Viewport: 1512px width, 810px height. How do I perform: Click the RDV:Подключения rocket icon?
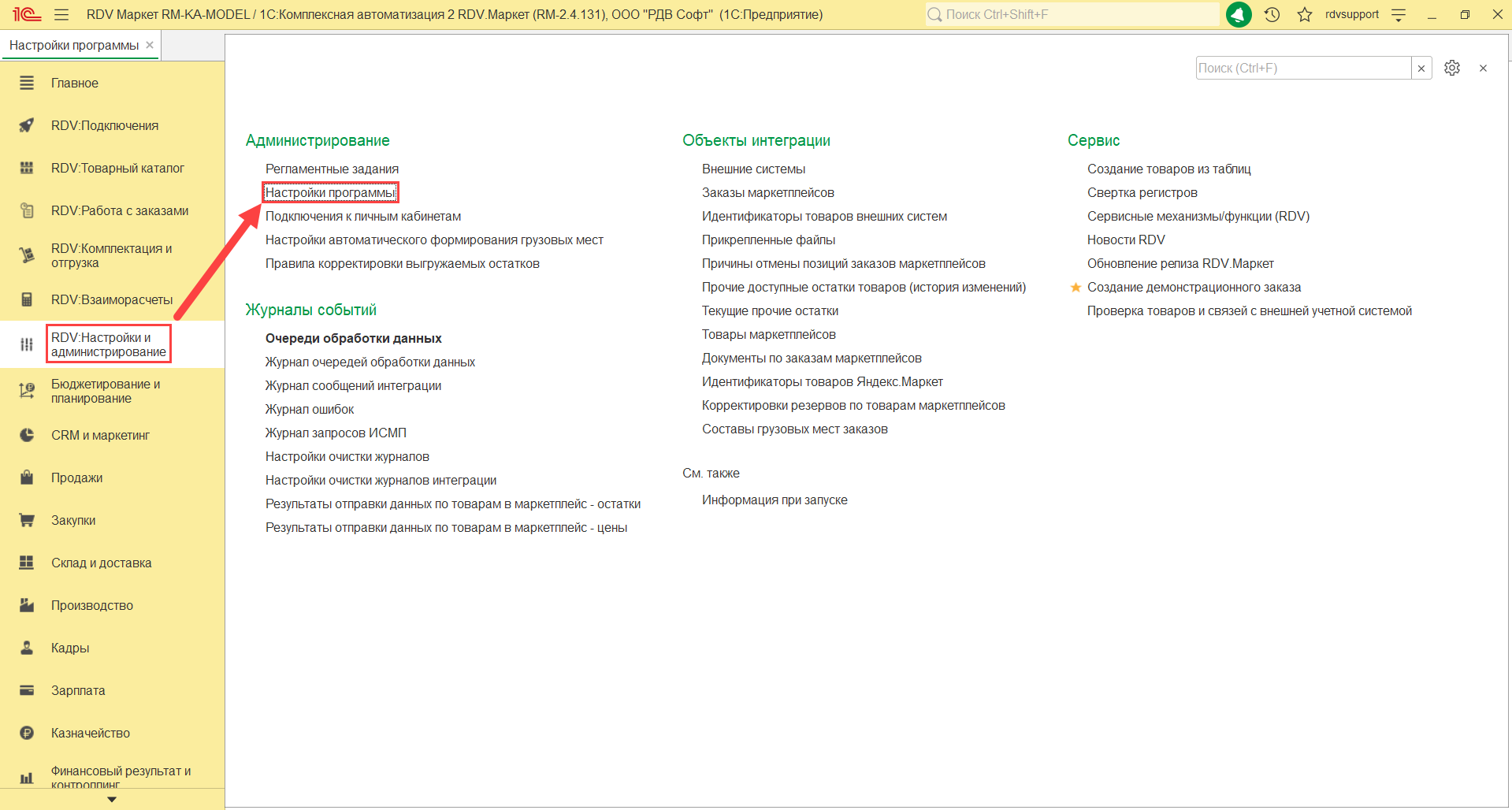click(x=27, y=125)
